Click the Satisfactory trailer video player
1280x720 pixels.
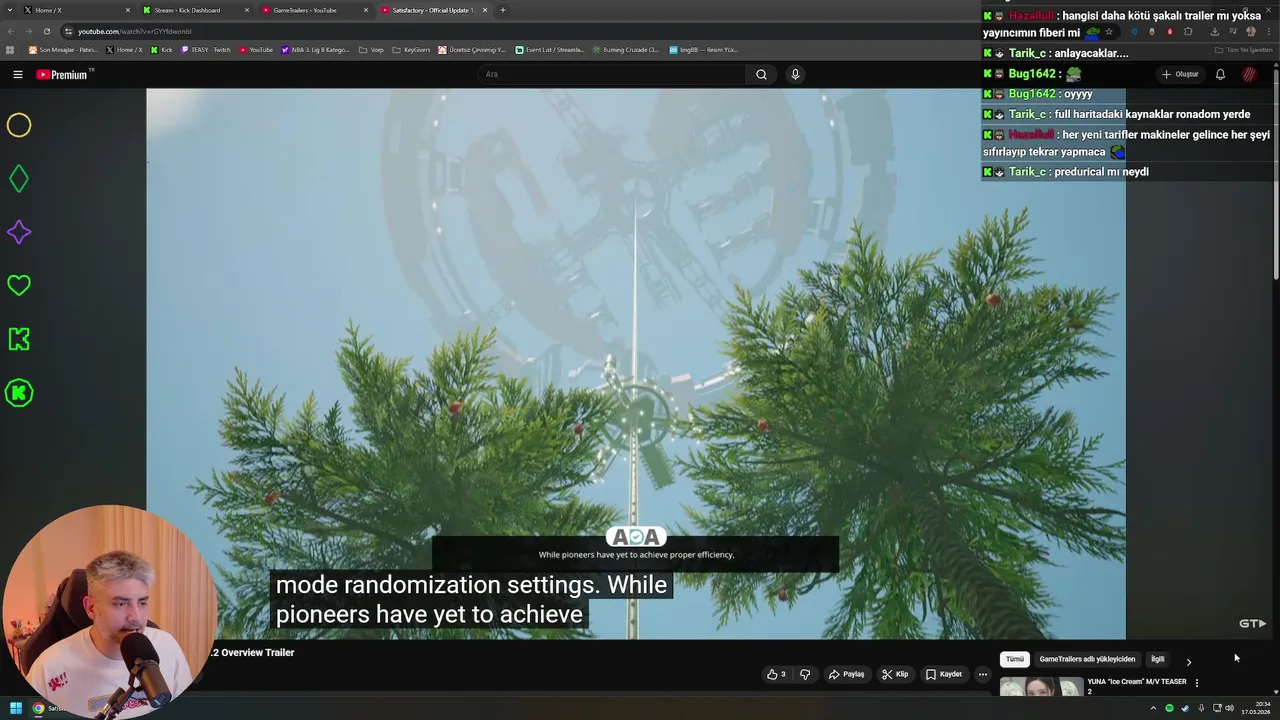pos(636,363)
